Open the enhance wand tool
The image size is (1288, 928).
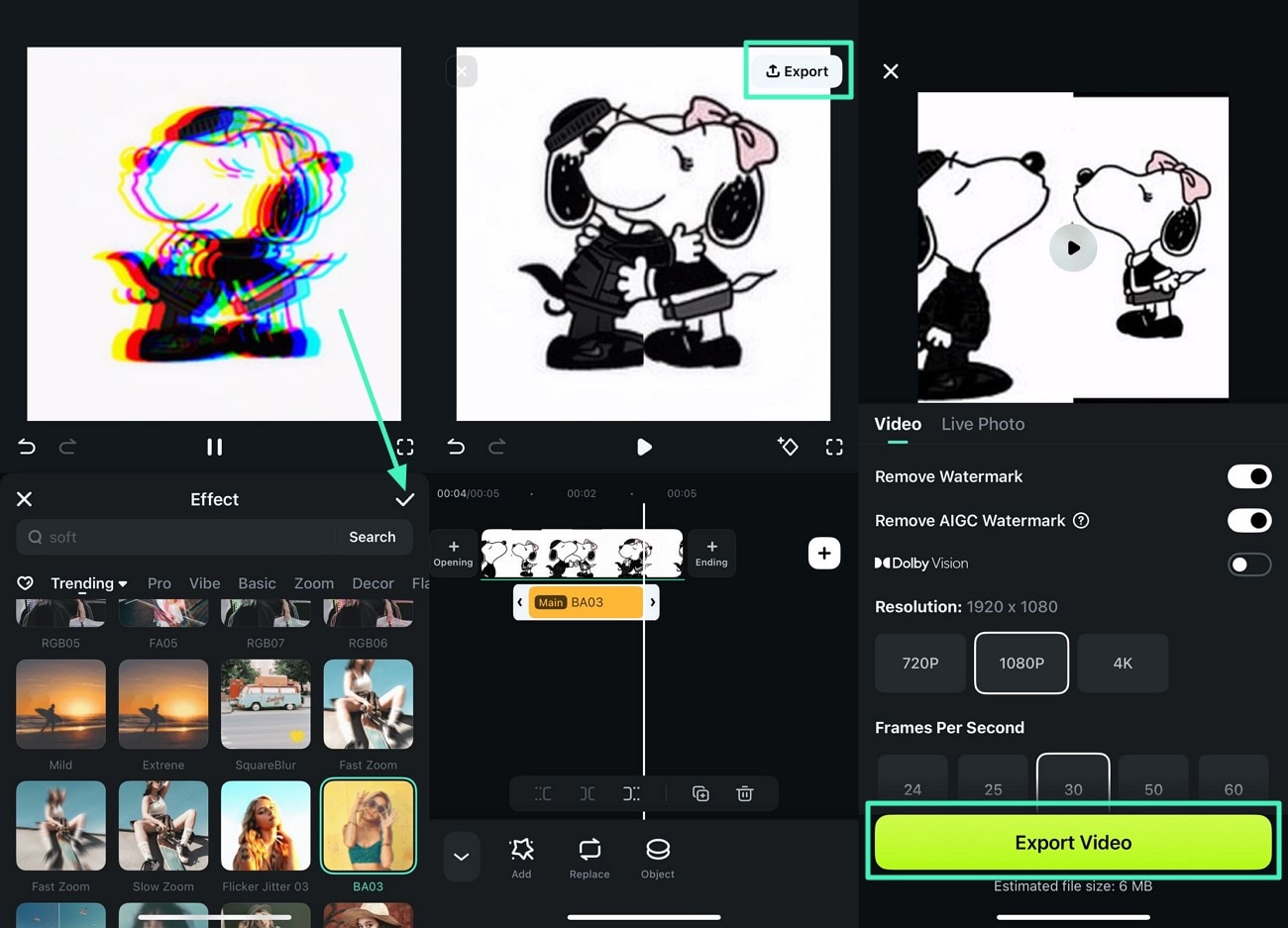(789, 447)
